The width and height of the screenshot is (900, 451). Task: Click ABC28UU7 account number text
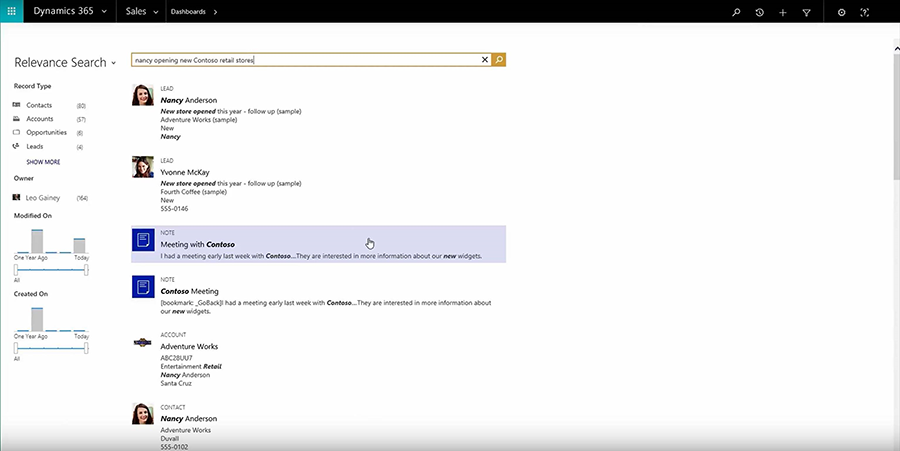coord(176,358)
